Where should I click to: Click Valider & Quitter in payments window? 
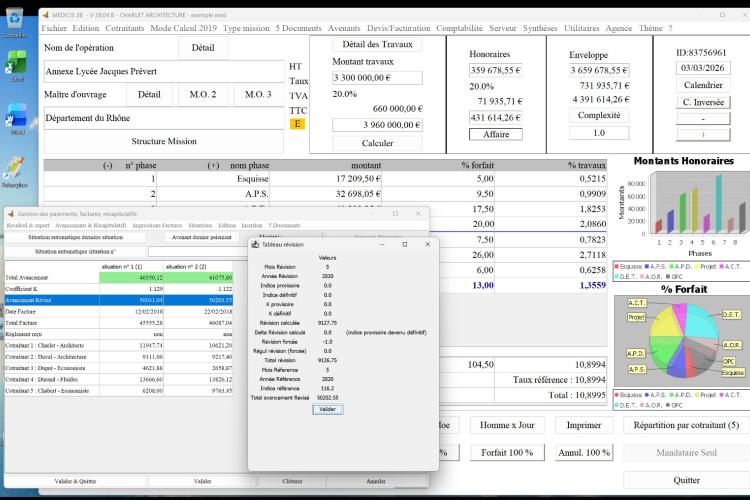coord(75,481)
